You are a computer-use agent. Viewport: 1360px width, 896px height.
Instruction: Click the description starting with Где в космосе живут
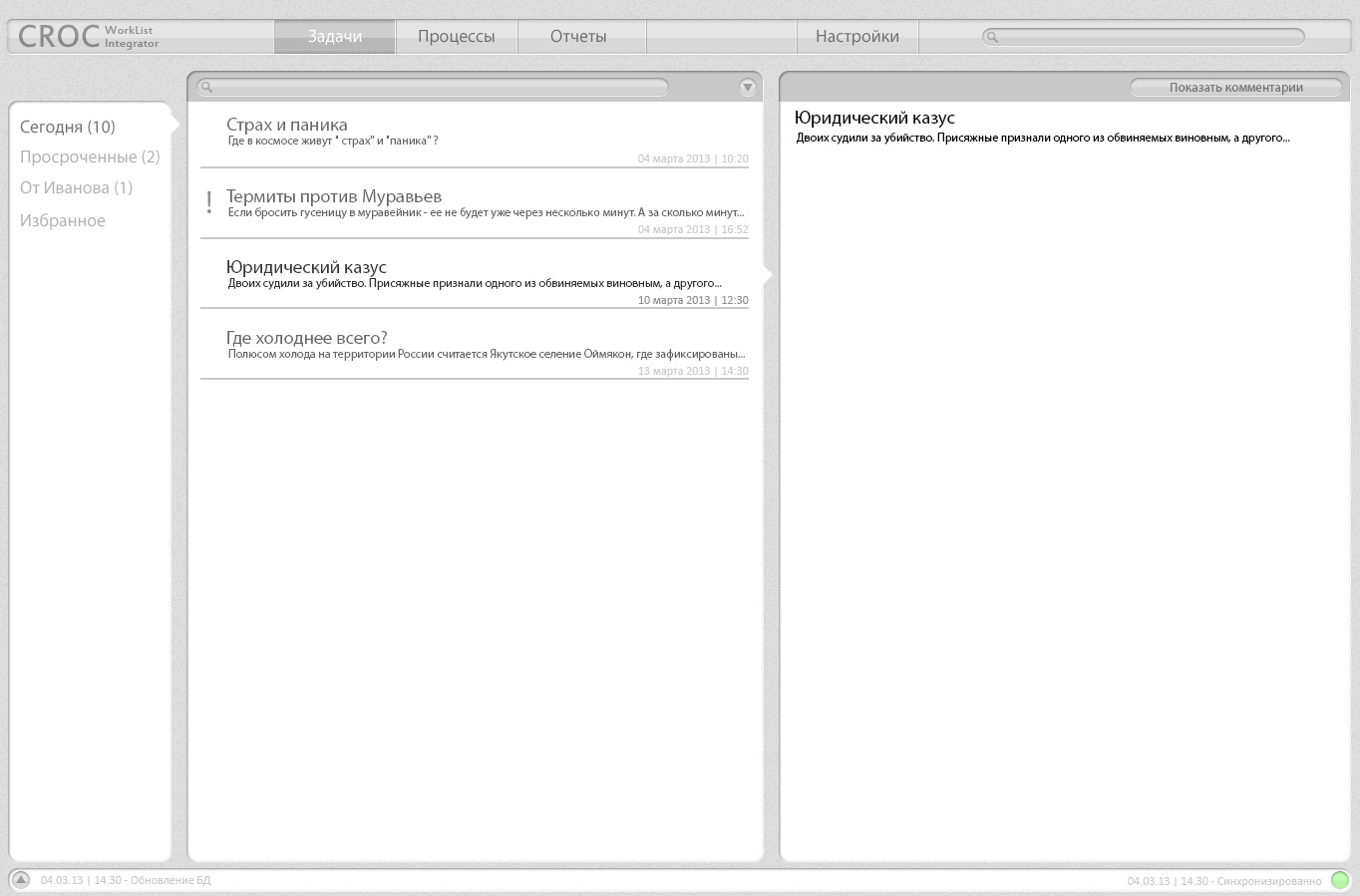333,141
